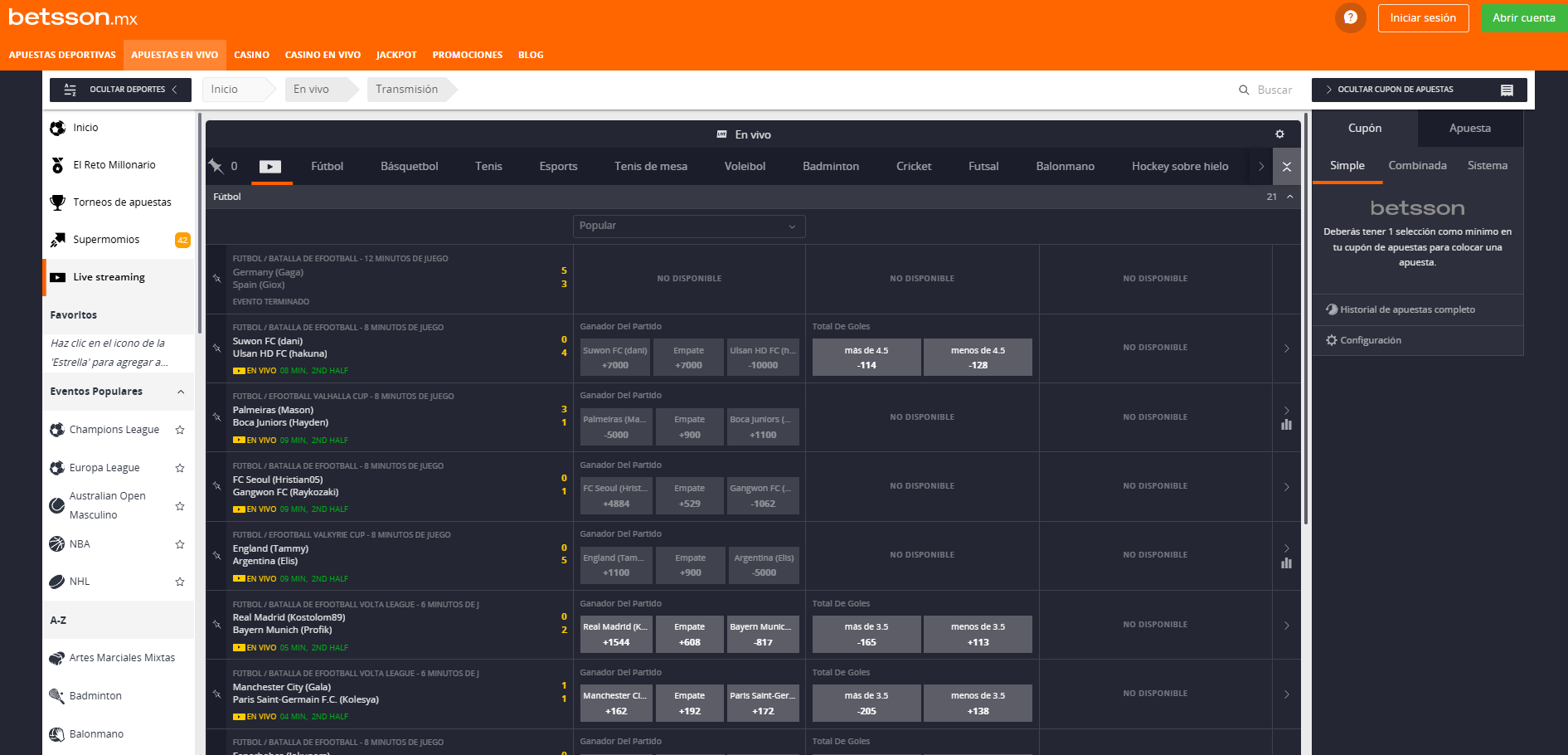The width and height of the screenshot is (1568, 755).
Task: Pin the Manchester City vs Paris match
Action: pos(216,694)
